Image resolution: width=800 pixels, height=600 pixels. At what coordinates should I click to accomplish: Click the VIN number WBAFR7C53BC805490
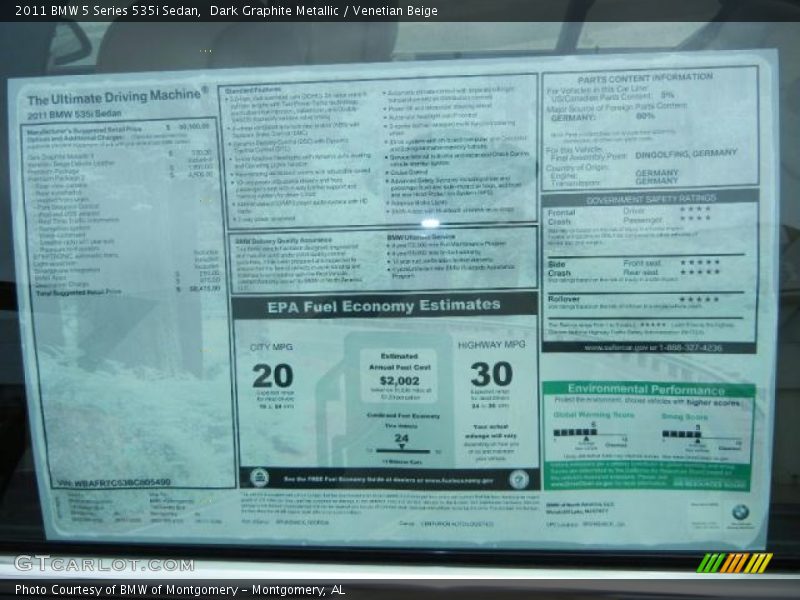(114, 483)
